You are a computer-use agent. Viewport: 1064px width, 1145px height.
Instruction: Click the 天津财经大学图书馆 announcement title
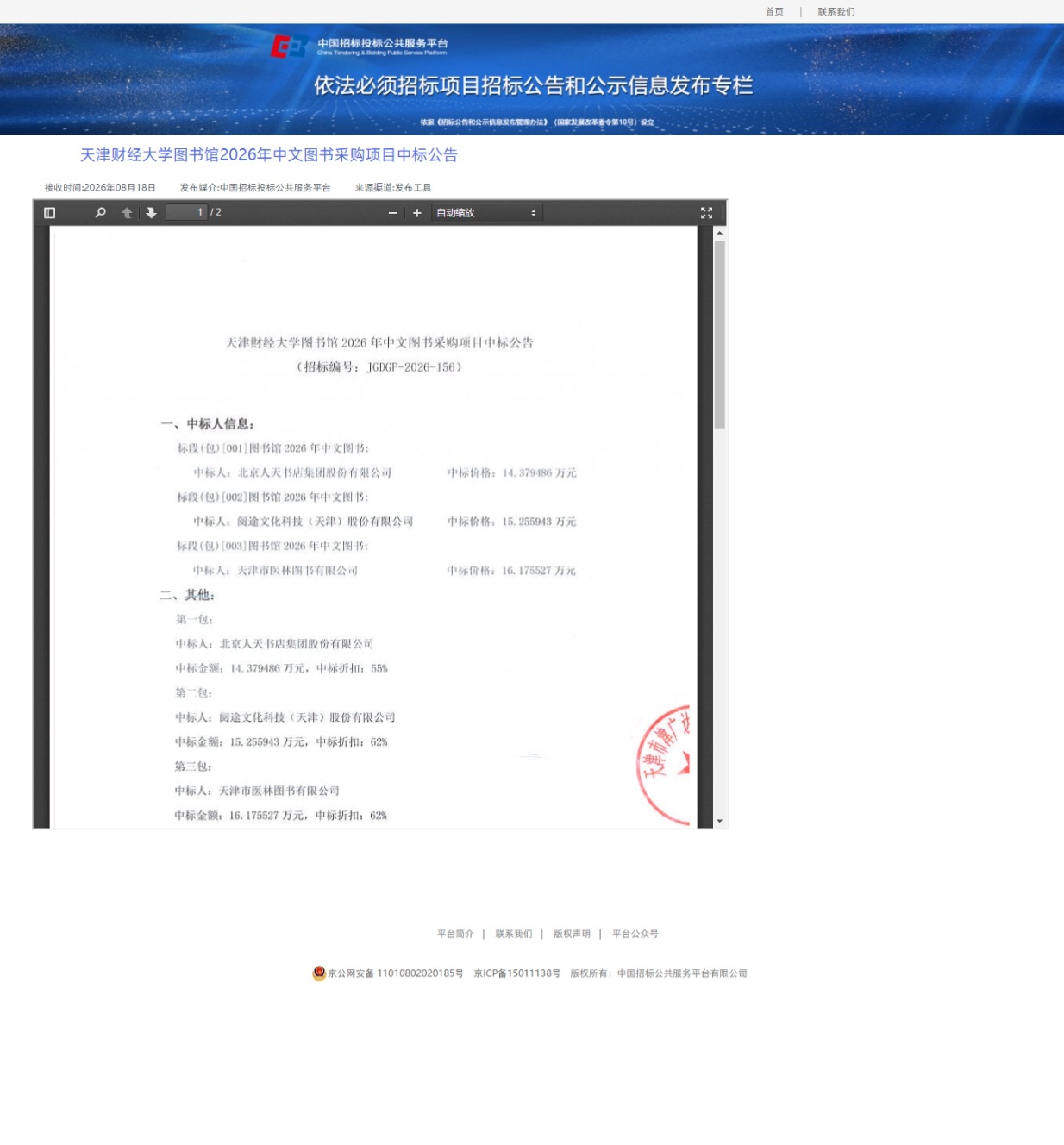point(269,155)
